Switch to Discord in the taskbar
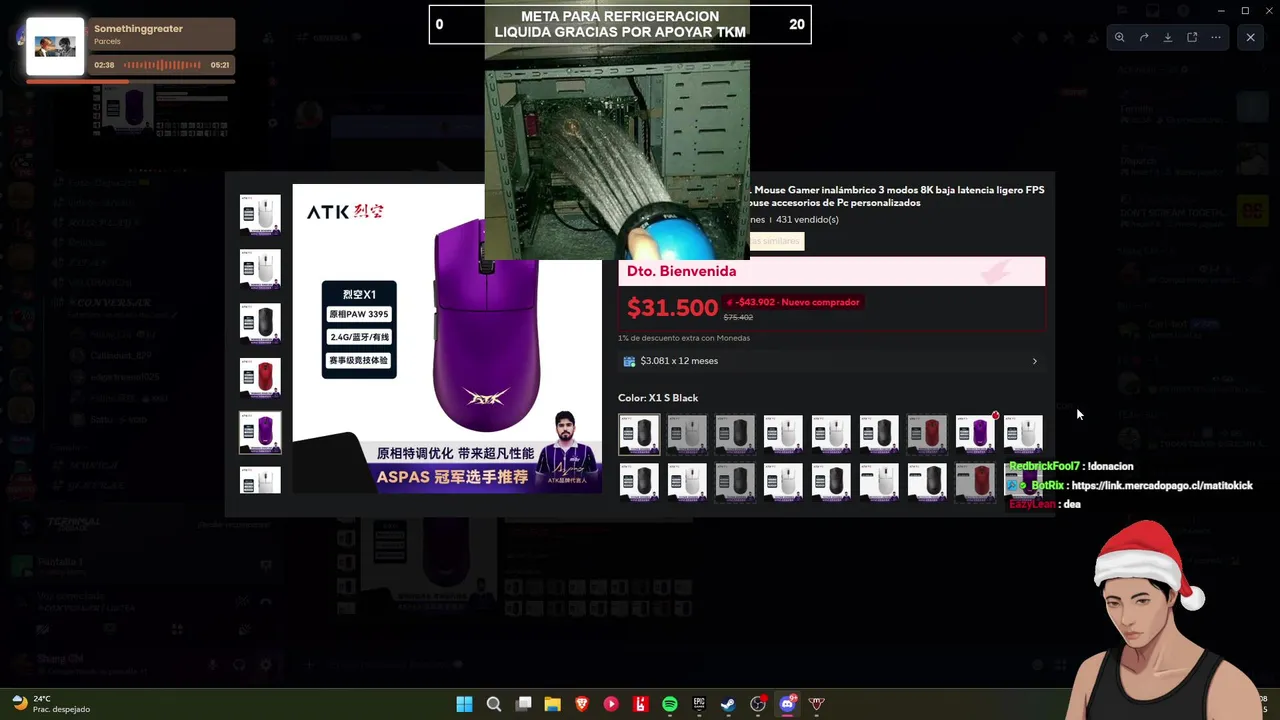This screenshot has height=720, width=1280. tap(787, 704)
